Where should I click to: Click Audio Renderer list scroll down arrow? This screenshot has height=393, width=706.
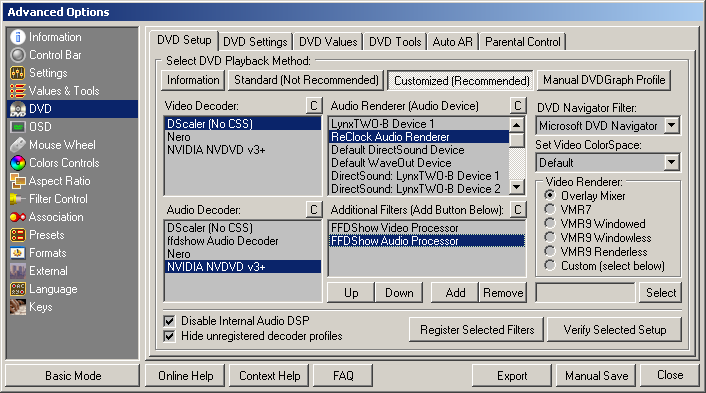(517, 187)
